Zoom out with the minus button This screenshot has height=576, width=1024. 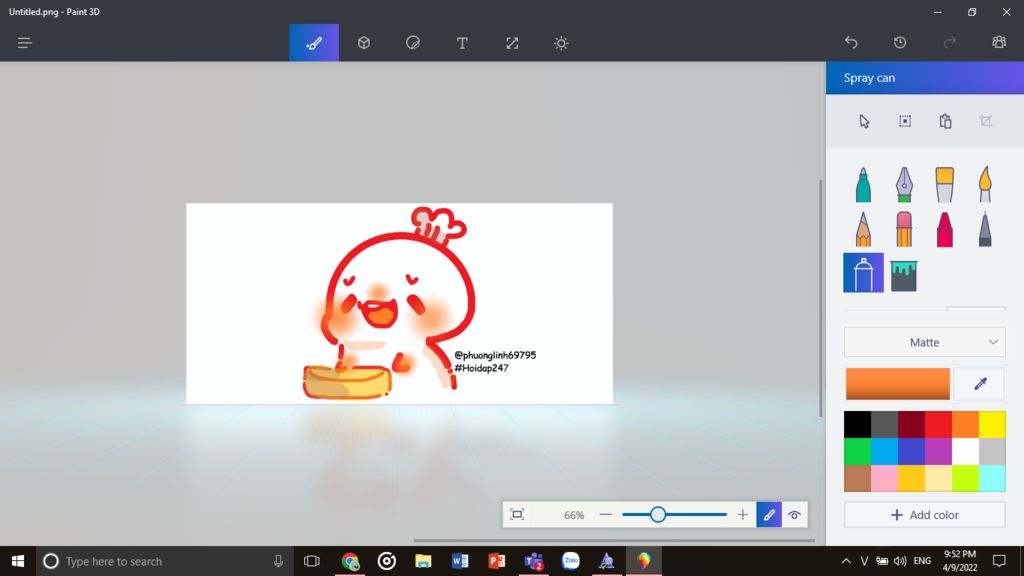click(605, 515)
